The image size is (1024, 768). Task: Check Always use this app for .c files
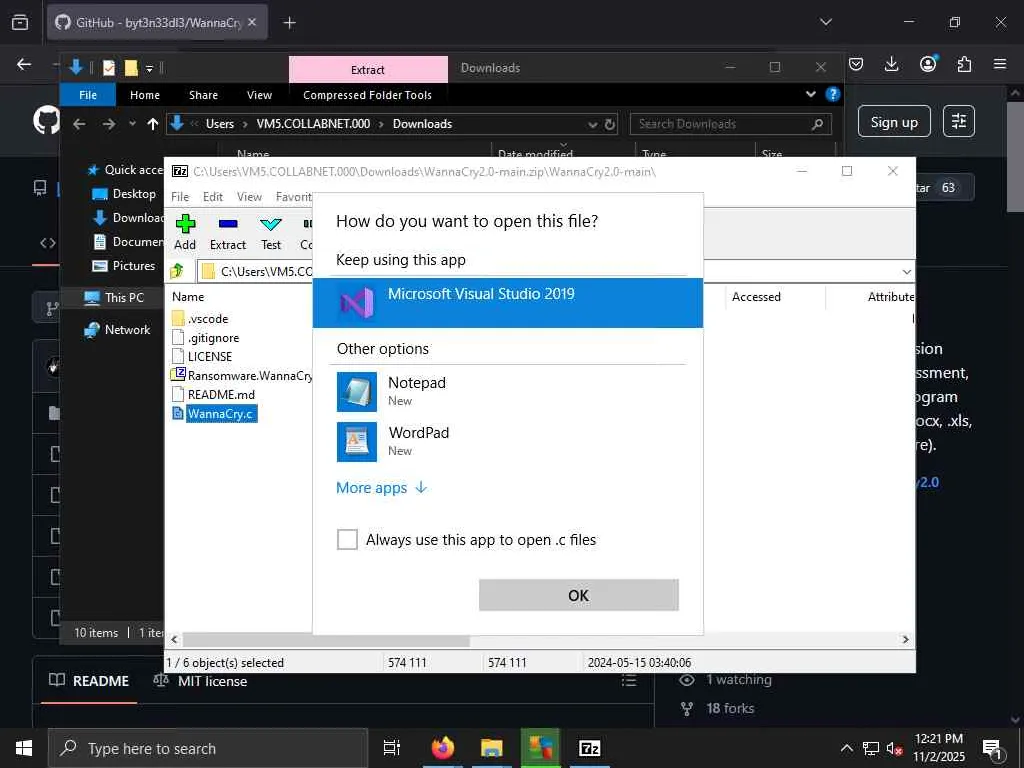click(347, 539)
